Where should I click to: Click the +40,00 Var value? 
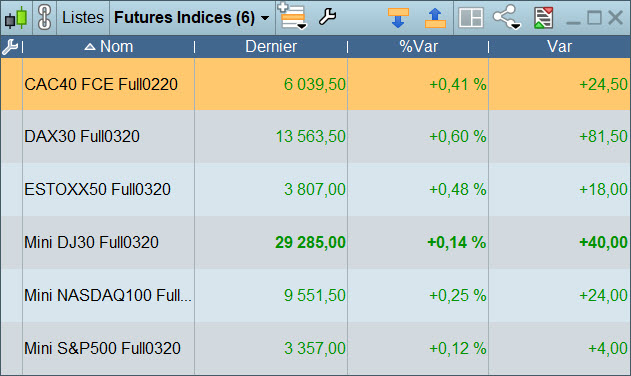click(x=603, y=243)
